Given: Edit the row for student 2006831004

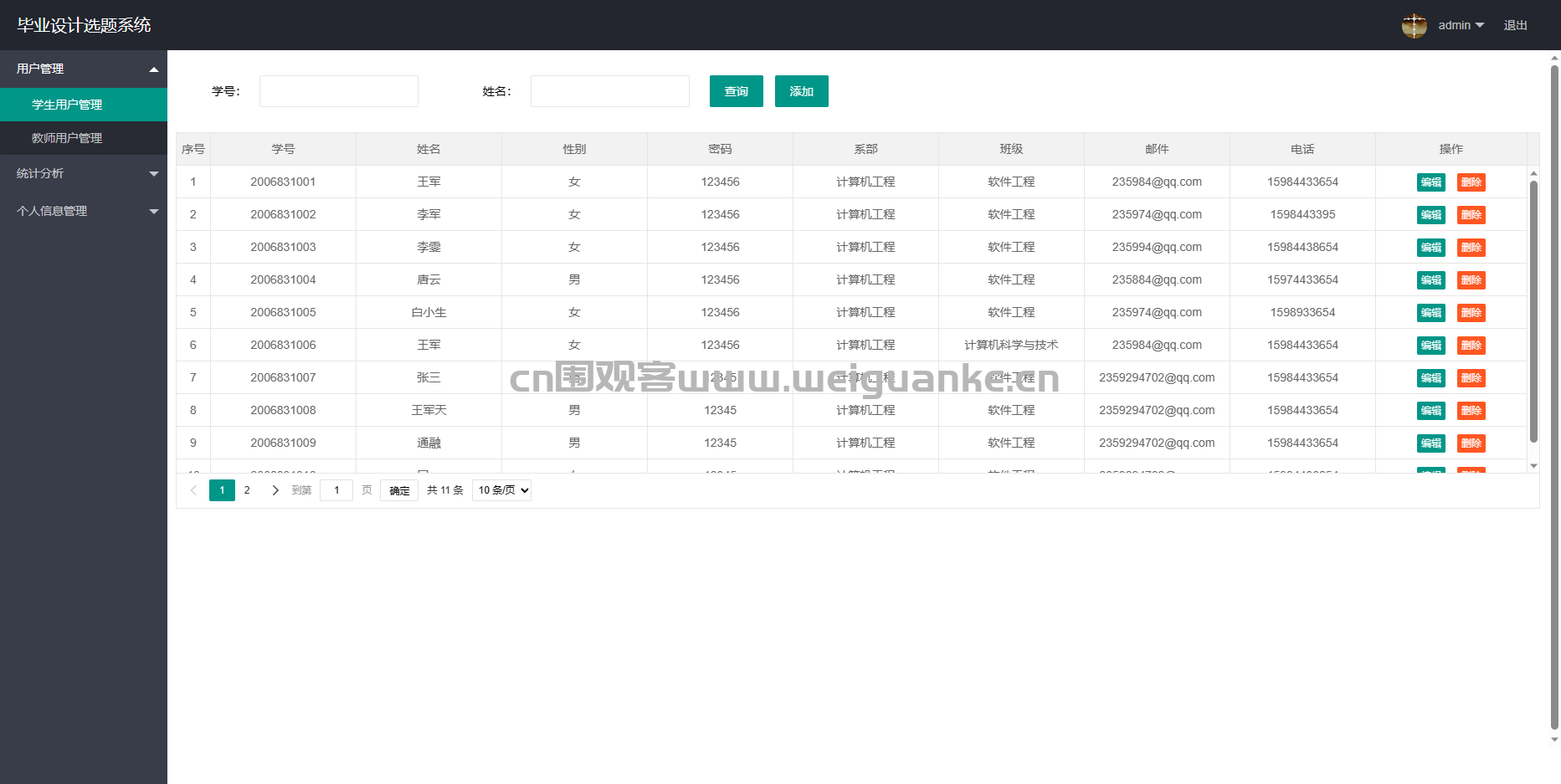Looking at the screenshot, I should pyautogui.click(x=1431, y=280).
